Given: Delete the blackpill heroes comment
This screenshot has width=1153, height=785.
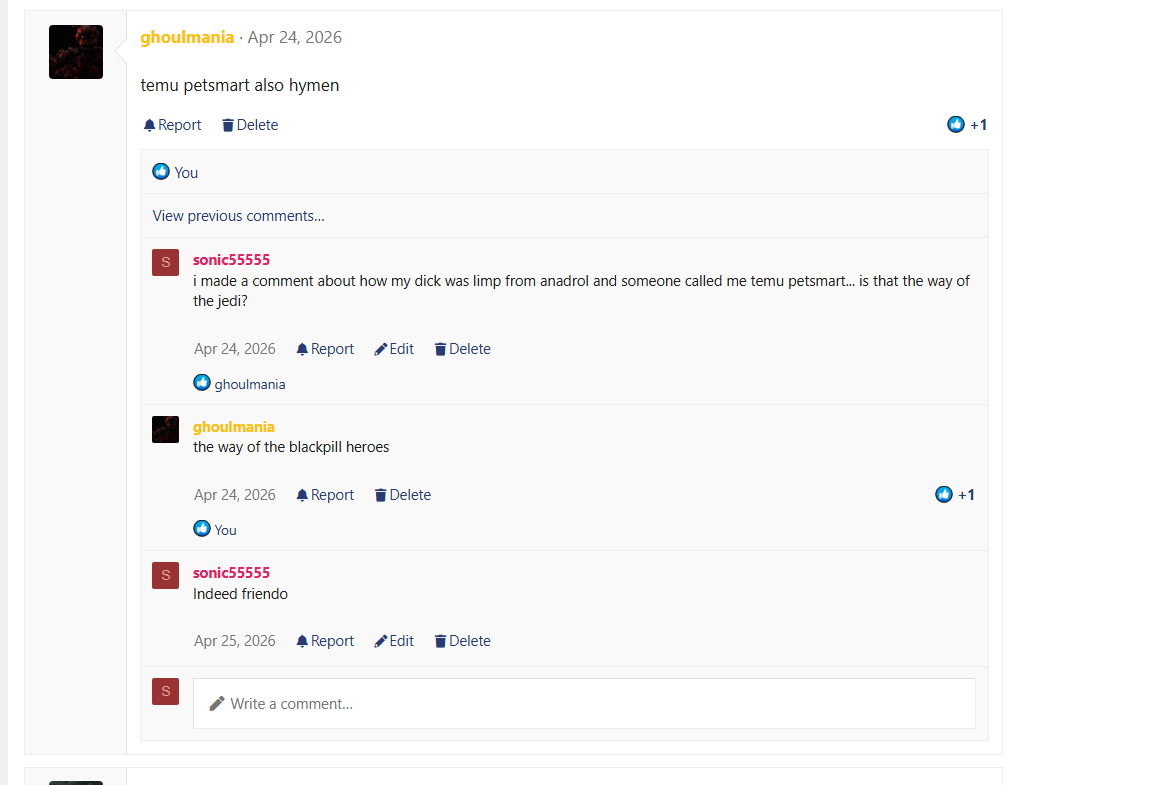Looking at the screenshot, I should click(x=402, y=495).
